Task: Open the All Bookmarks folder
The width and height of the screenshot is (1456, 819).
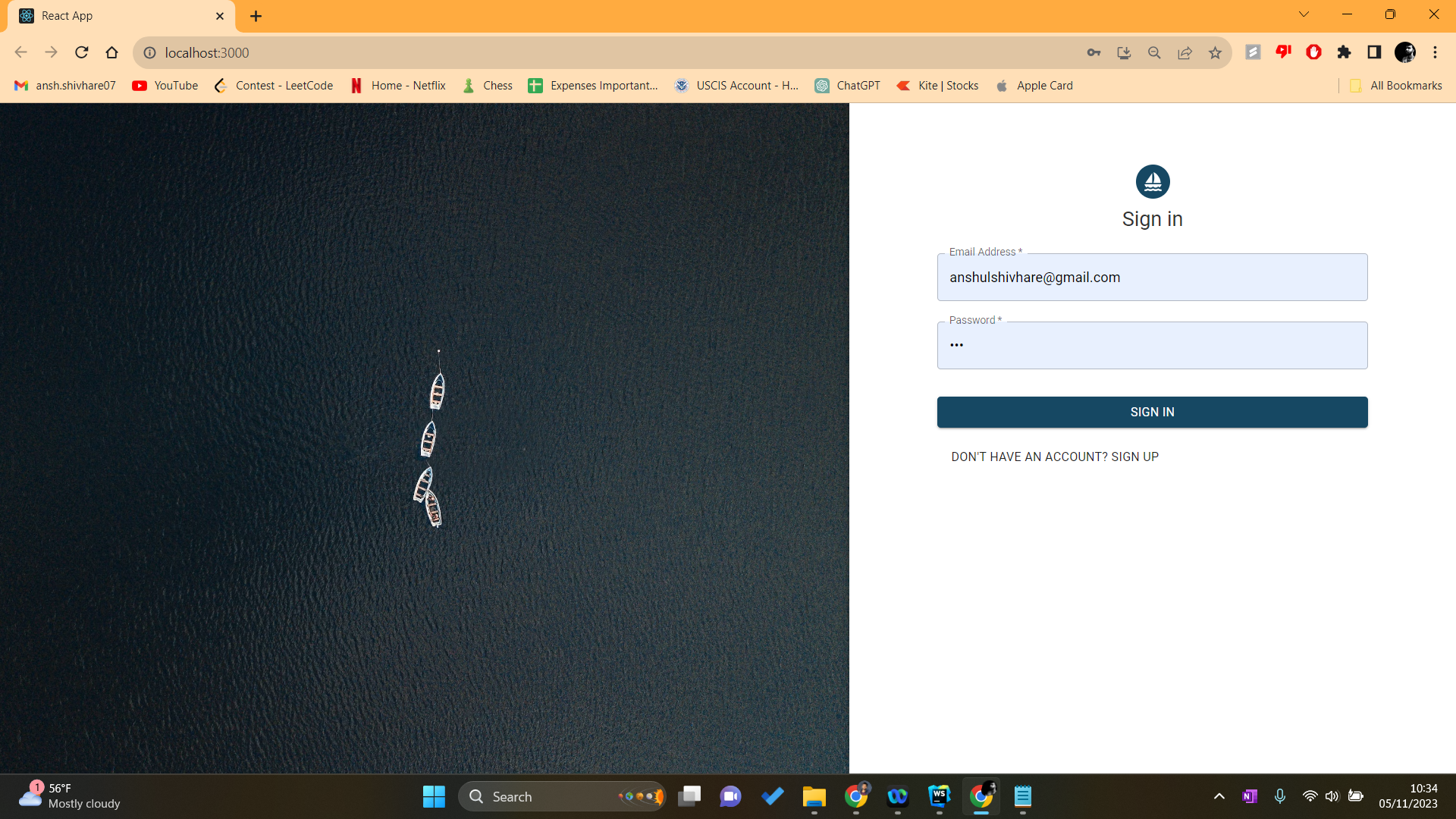Action: point(1396,86)
